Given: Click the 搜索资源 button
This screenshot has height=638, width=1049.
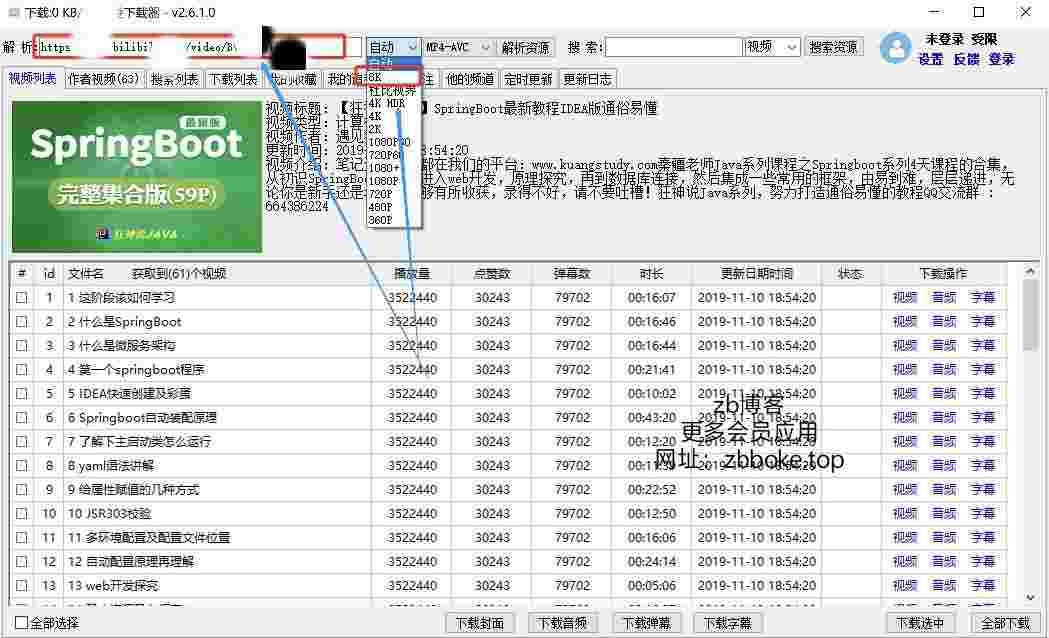Looking at the screenshot, I should pos(834,47).
